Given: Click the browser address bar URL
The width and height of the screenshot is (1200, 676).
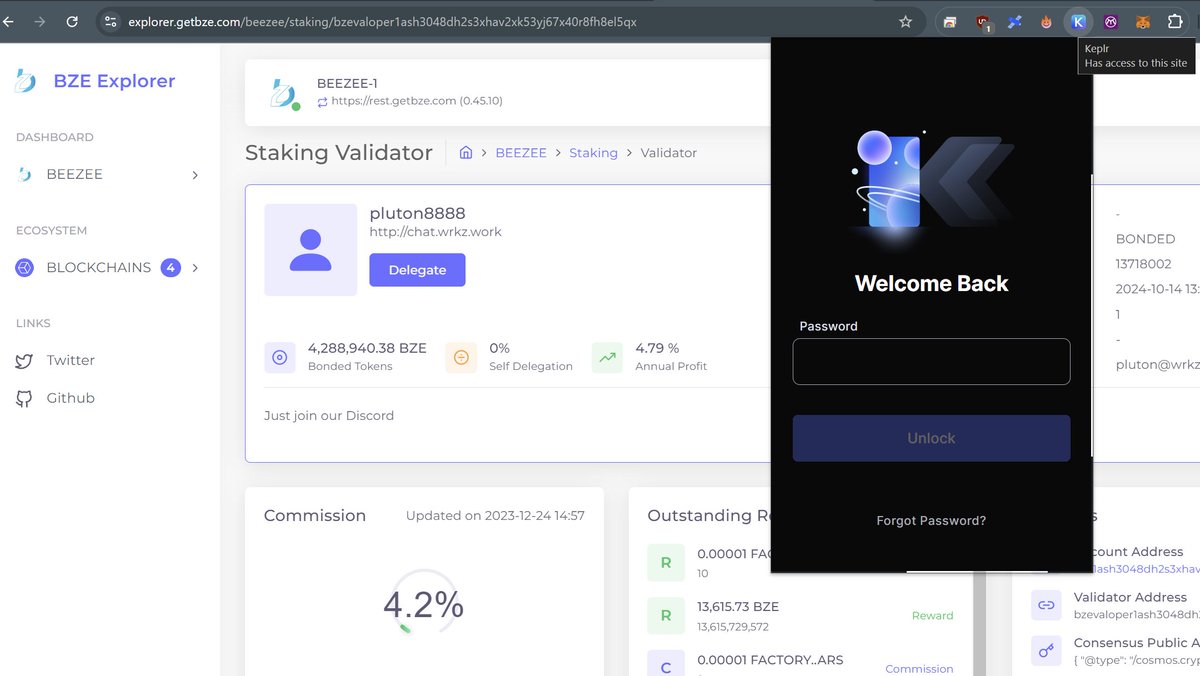Looking at the screenshot, I should [382, 21].
